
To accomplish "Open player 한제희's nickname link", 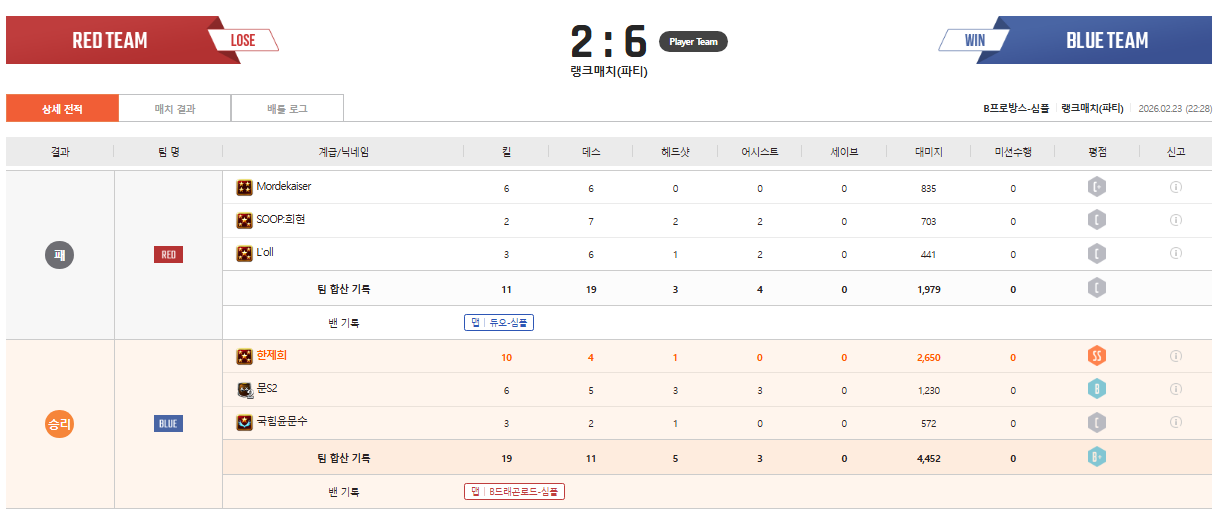I will (x=272, y=355).
